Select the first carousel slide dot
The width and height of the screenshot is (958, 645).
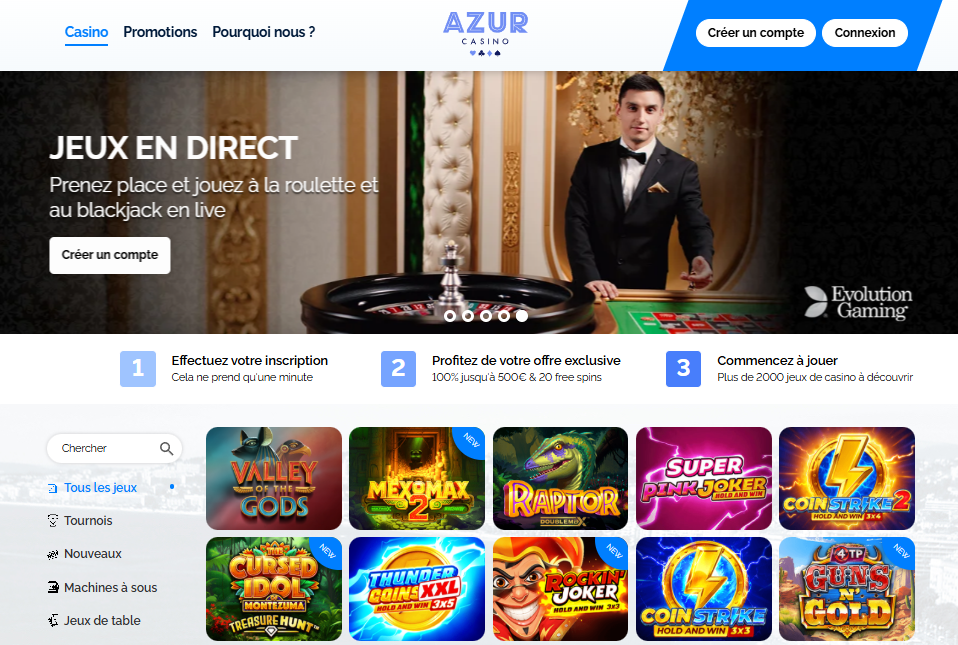click(x=450, y=316)
